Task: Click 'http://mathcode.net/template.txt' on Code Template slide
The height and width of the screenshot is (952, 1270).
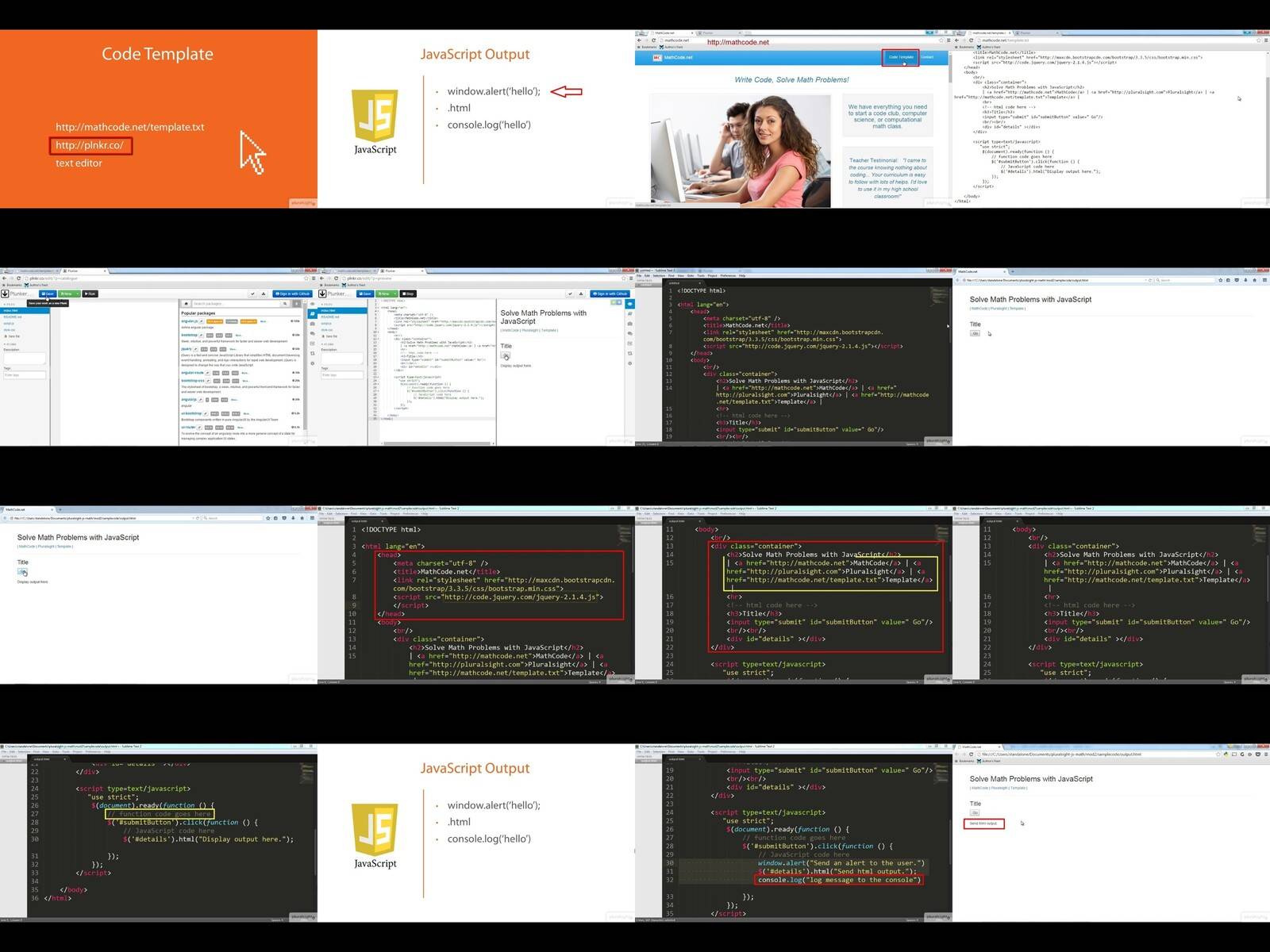Action: [130, 127]
